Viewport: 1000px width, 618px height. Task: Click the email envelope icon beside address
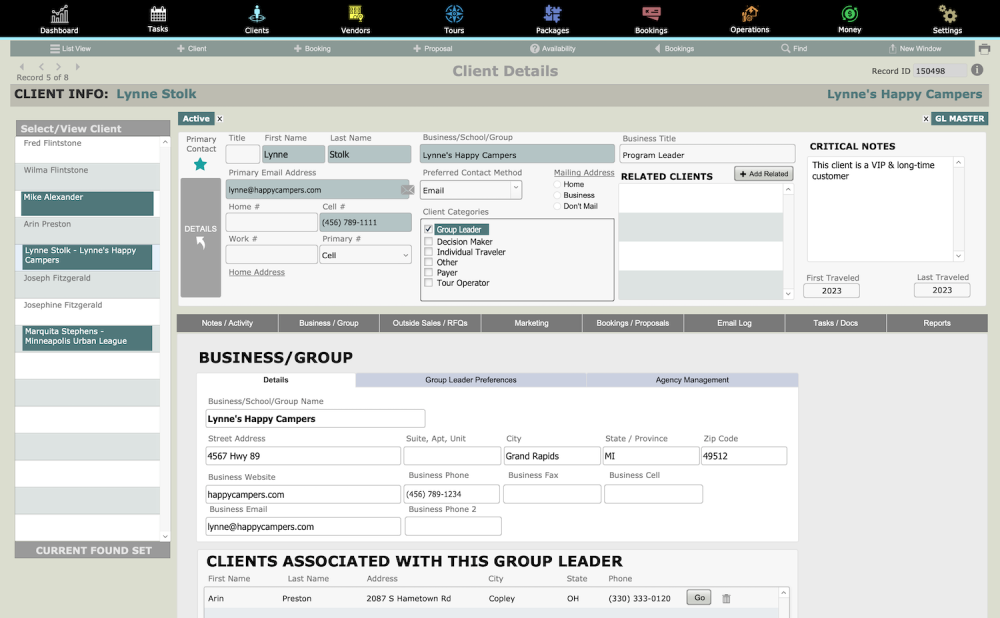(x=408, y=190)
